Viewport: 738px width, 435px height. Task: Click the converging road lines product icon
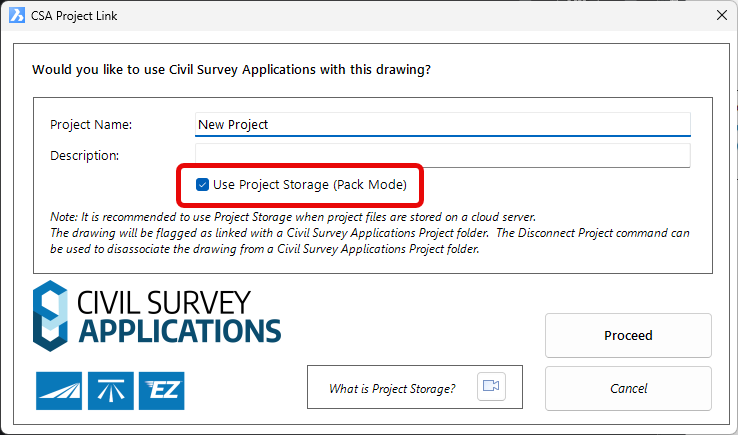pyautogui.click(x=110, y=389)
